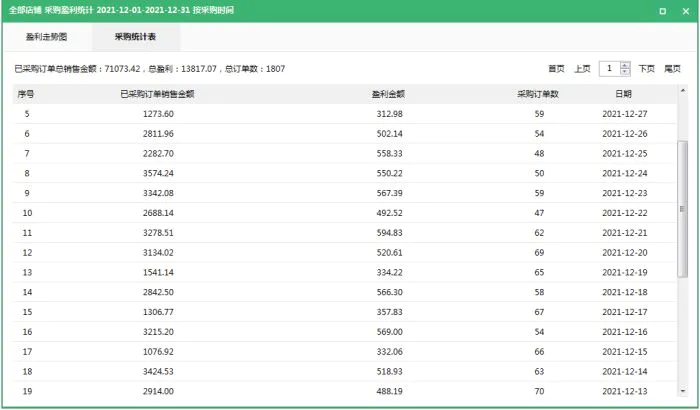Select profit value 502.14
This screenshot has height=410, width=700.
(x=389, y=134)
